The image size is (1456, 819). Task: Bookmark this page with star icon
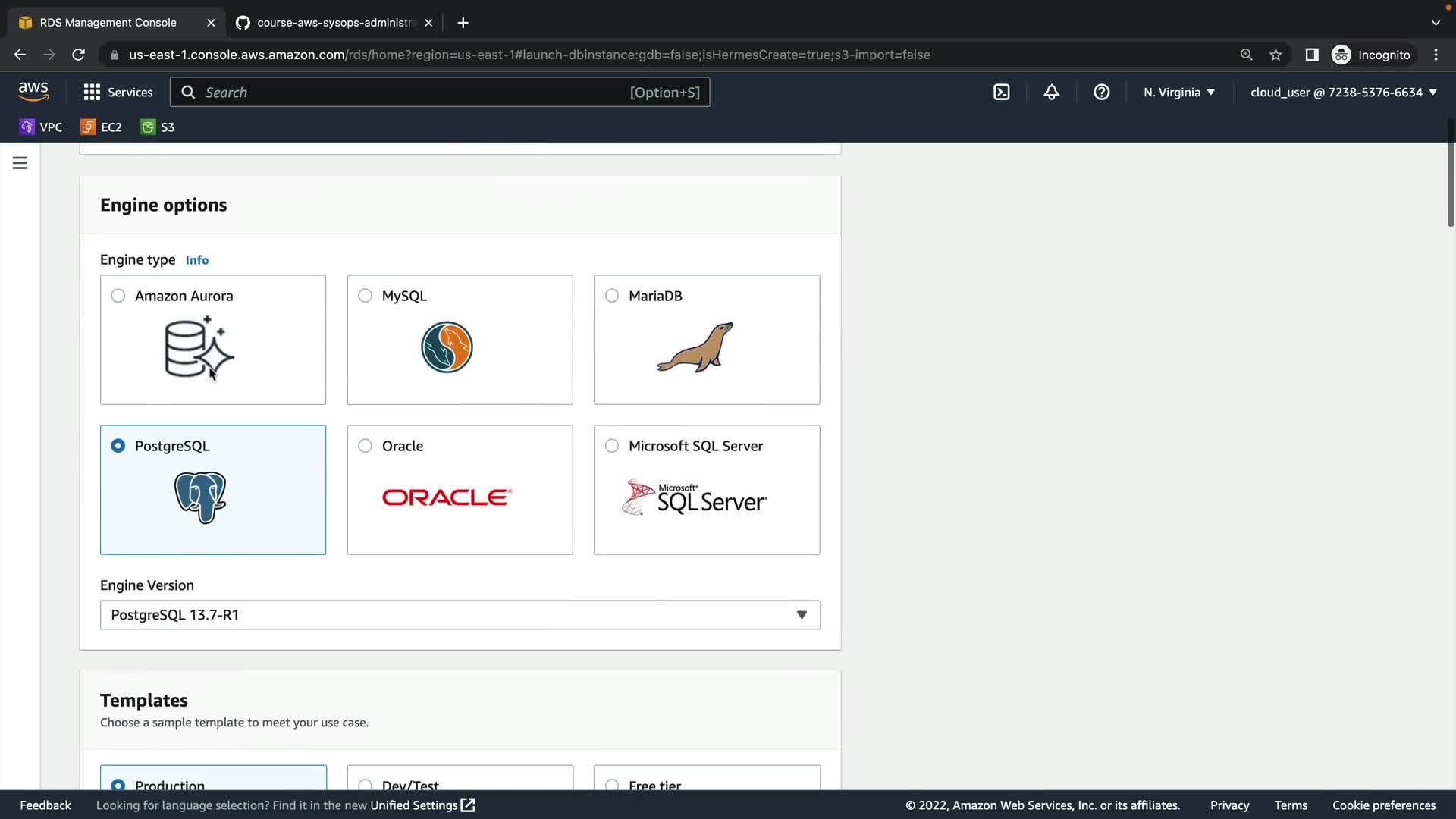[1276, 55]
